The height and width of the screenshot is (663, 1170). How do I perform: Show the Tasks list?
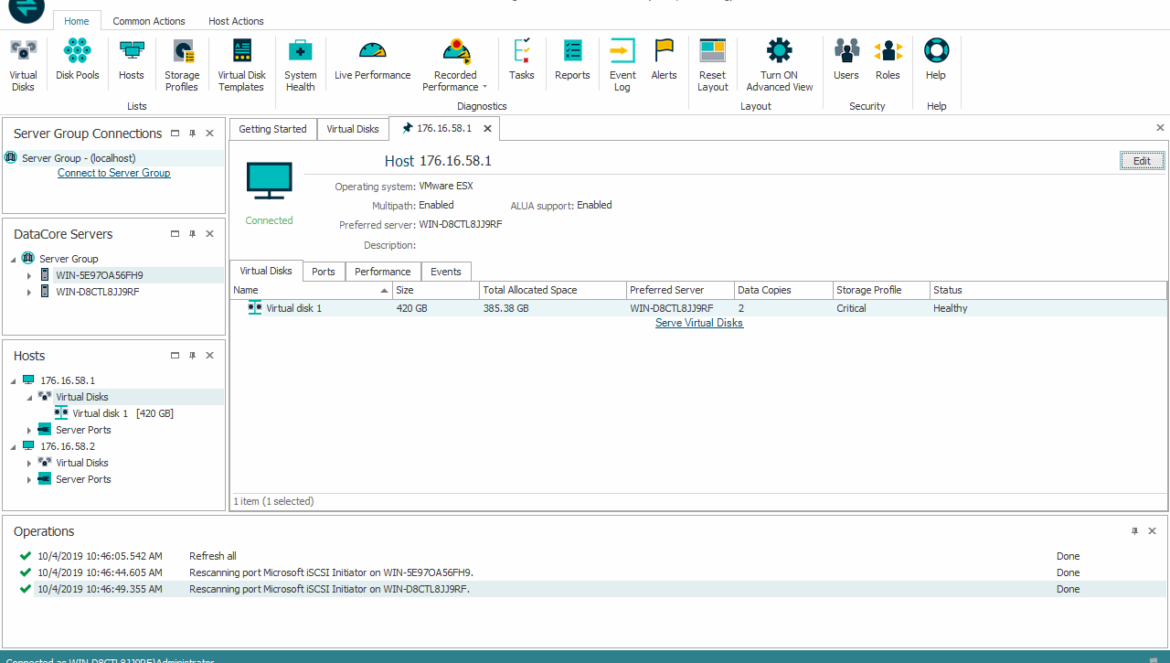coord(522,60)
